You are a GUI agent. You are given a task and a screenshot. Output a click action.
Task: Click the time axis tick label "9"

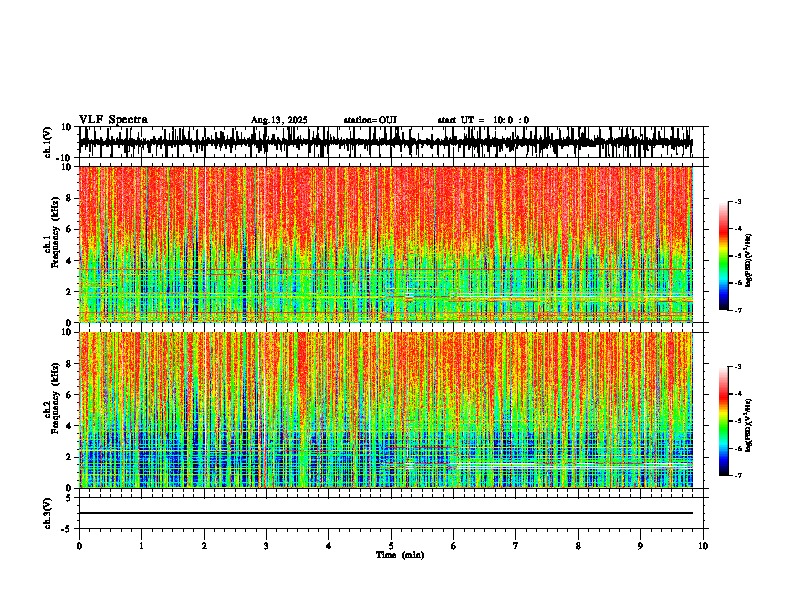point(640,546)
